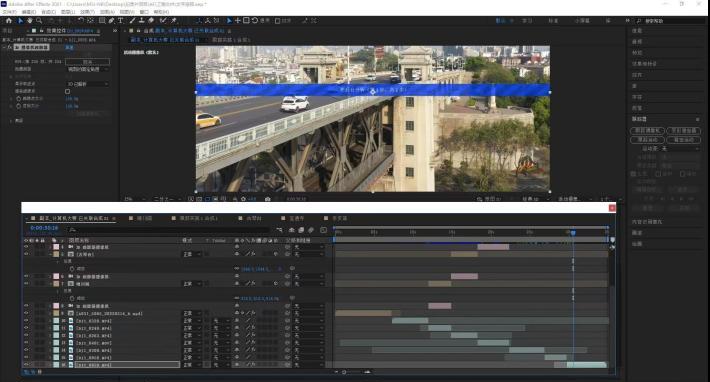Select the Zoom magnifier tool
The width and height of the screenshot is (710, 382).
click(39, 20)
